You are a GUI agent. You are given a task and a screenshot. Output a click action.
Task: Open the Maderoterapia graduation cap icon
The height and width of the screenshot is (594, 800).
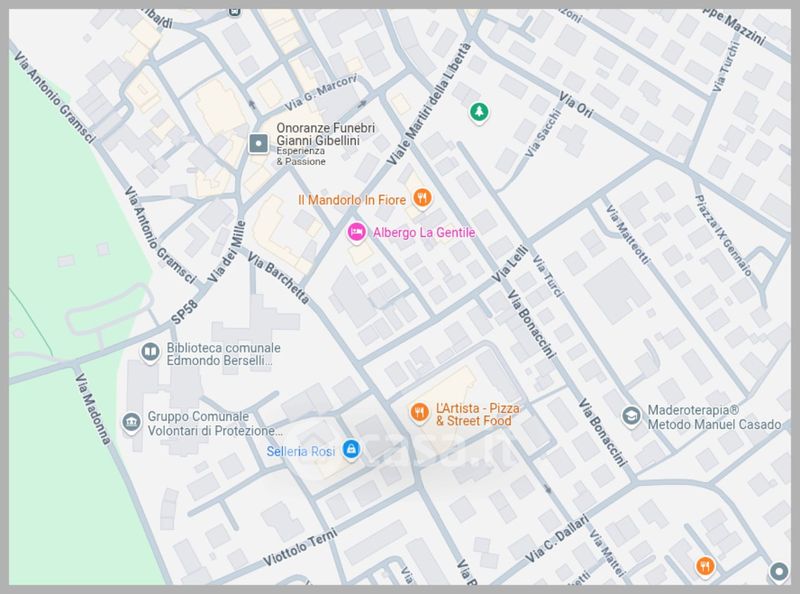pyautogui.click(x=630, y=415)
